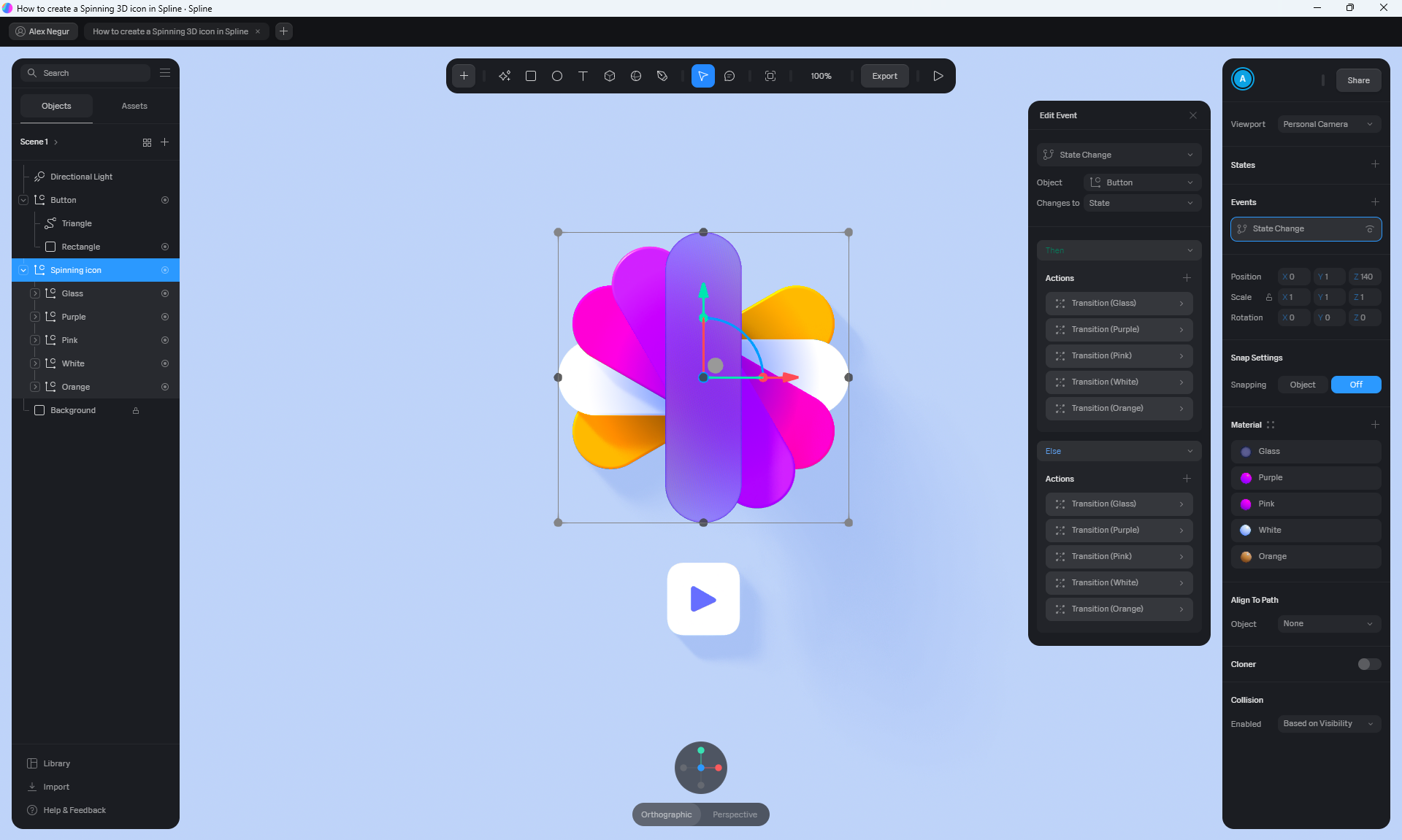This screenshot has width=1402, height=840.
Task: Select the Ellipse tool in toolbar
Action: [x=557, y=76]
